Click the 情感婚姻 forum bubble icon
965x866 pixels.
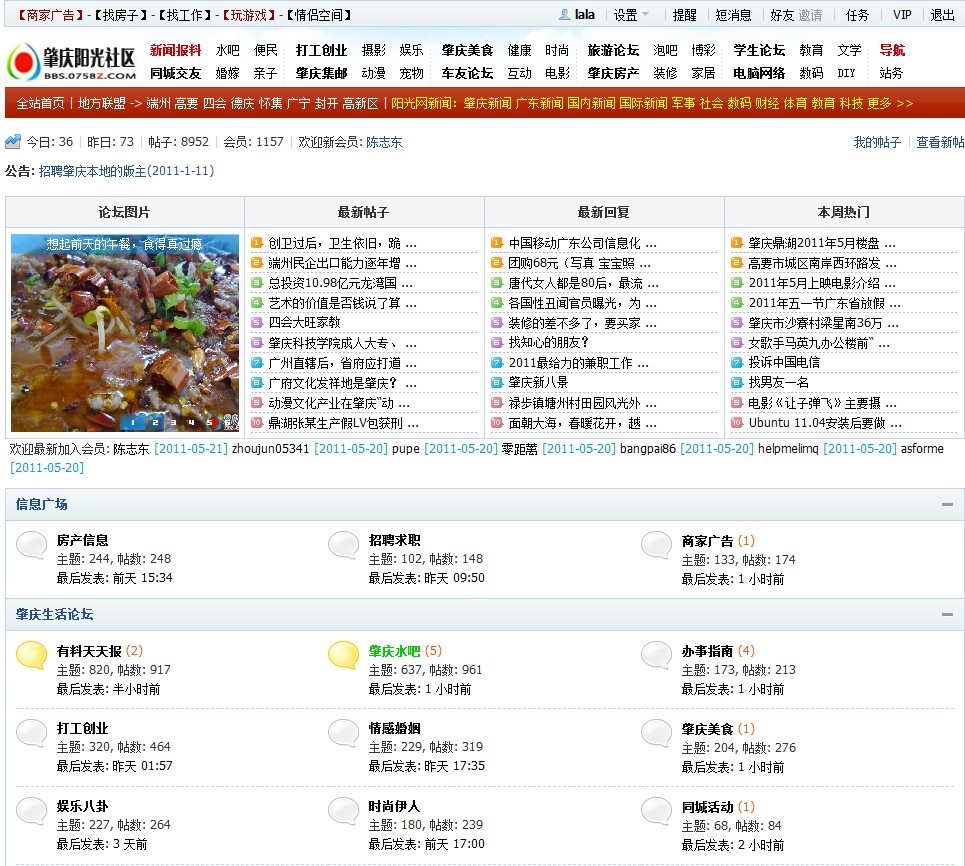click(343, 732)
